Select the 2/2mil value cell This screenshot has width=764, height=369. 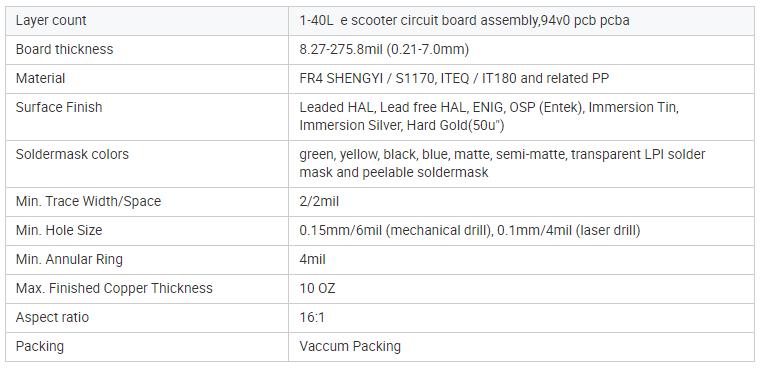tap(521, 201)
